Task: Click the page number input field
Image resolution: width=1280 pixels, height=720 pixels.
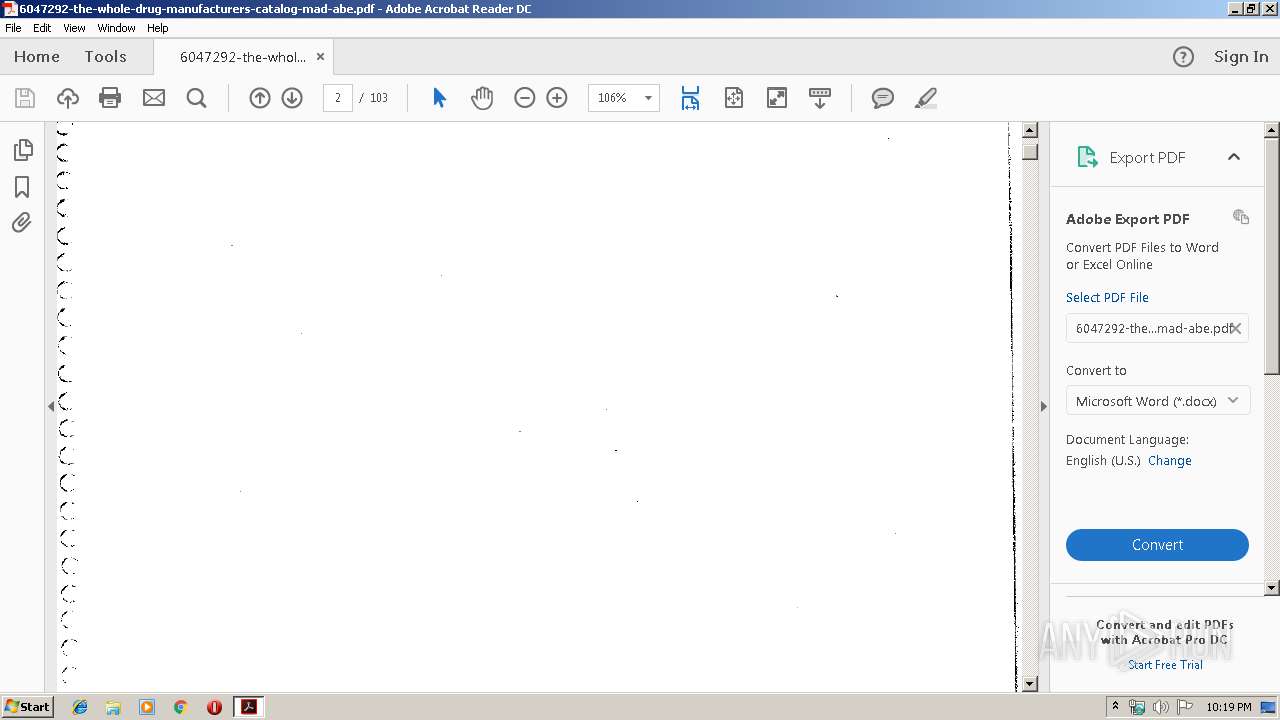Action: [338, 98]
